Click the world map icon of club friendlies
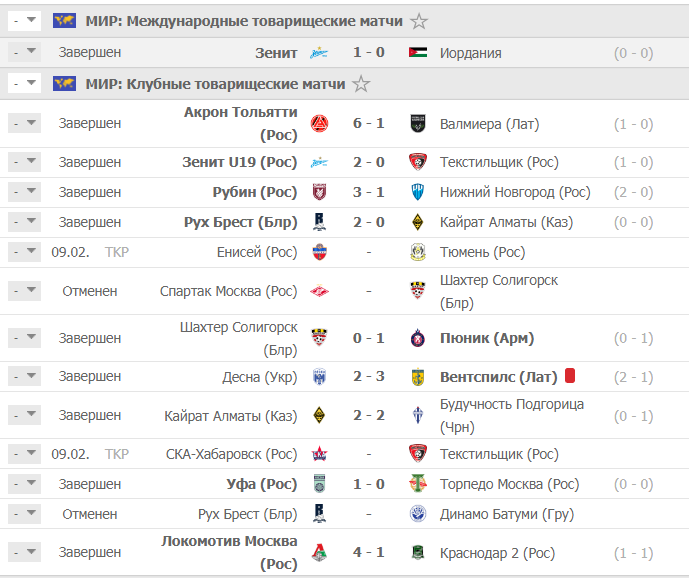 click(x=64, y=84)
